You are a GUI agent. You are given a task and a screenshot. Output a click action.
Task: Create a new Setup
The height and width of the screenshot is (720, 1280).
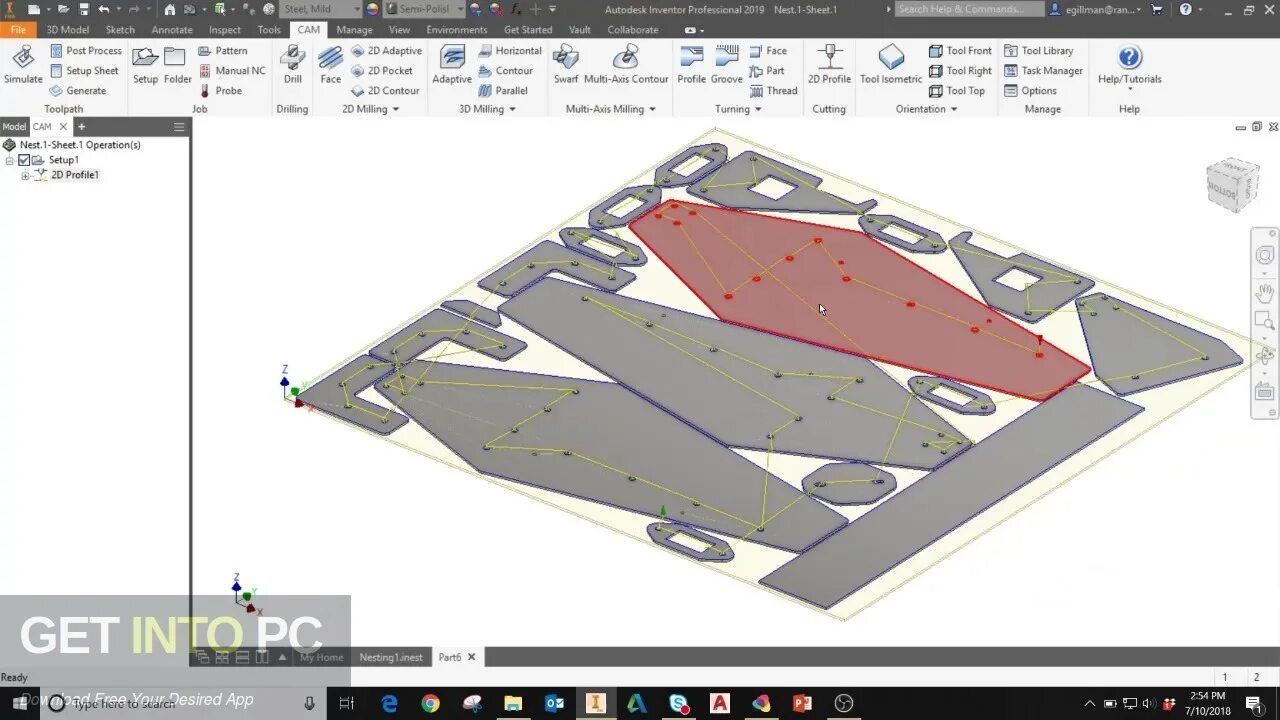[x=146, y=65]
